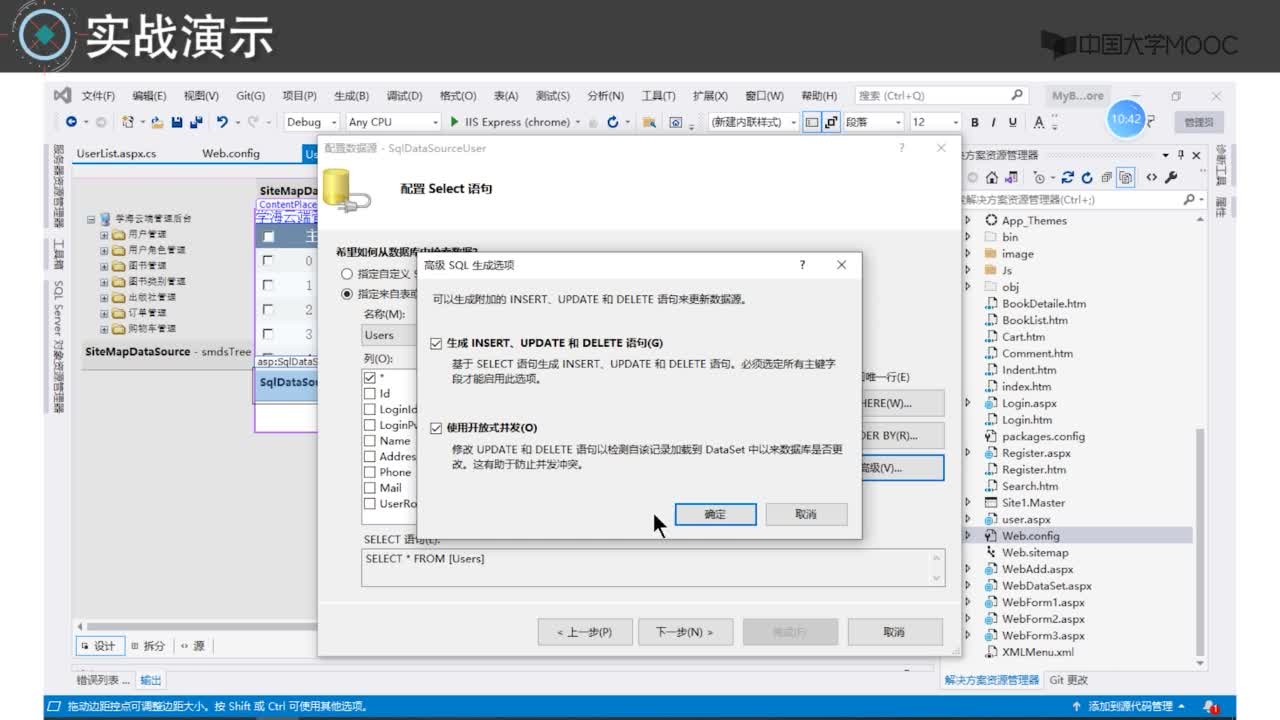Open the 文件(F) menu

[x=98, y=96]
